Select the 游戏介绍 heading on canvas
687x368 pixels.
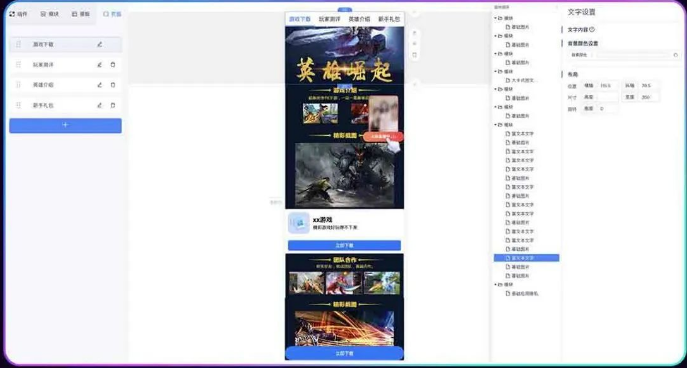344,90
